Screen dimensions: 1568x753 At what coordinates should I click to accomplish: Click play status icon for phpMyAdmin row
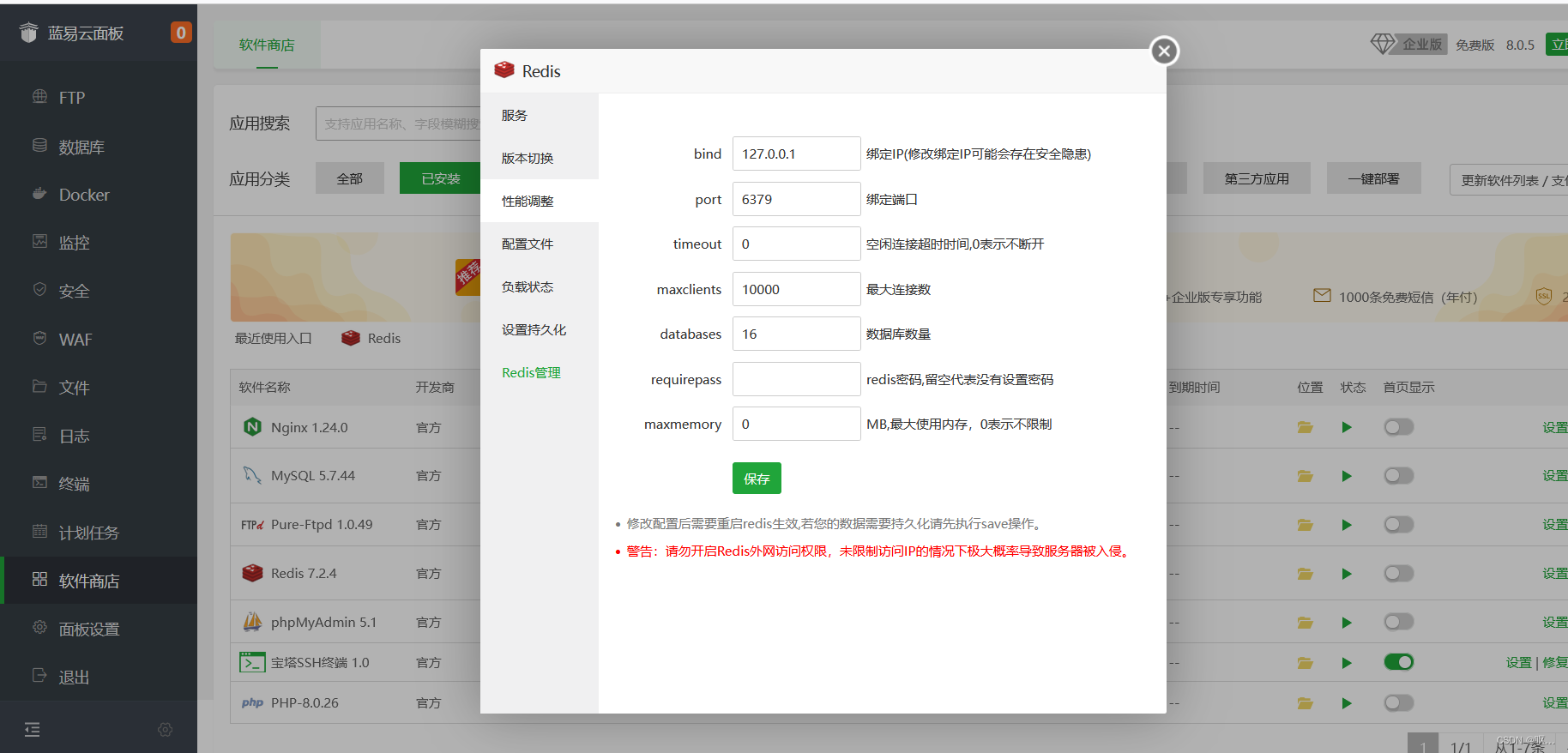(x=1347, y=623)
